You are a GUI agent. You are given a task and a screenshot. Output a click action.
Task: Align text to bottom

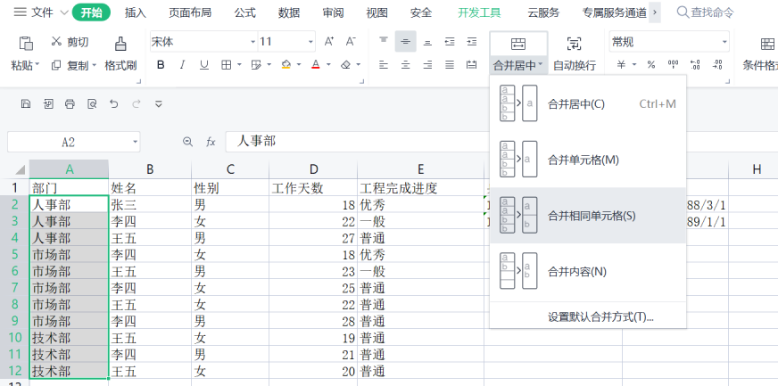(427, 42)
